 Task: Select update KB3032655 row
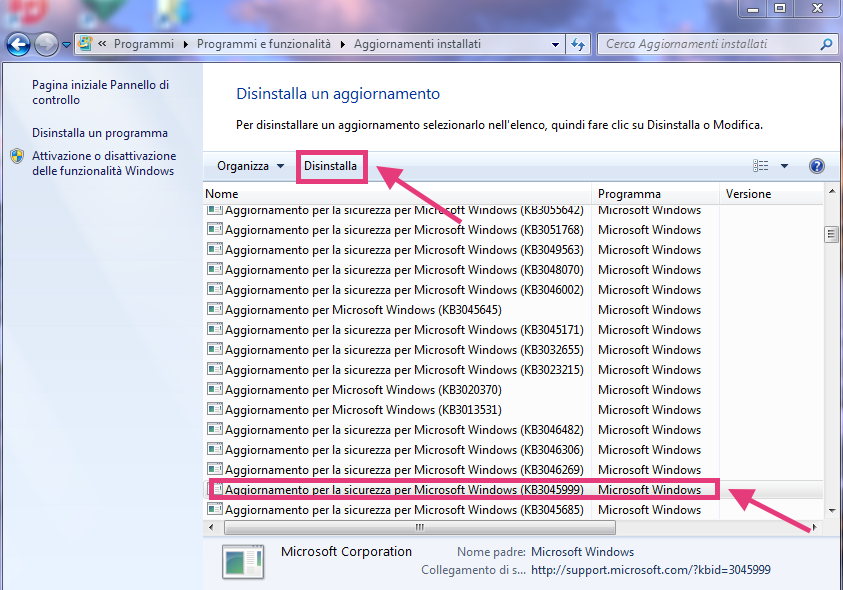coord(513,350)
